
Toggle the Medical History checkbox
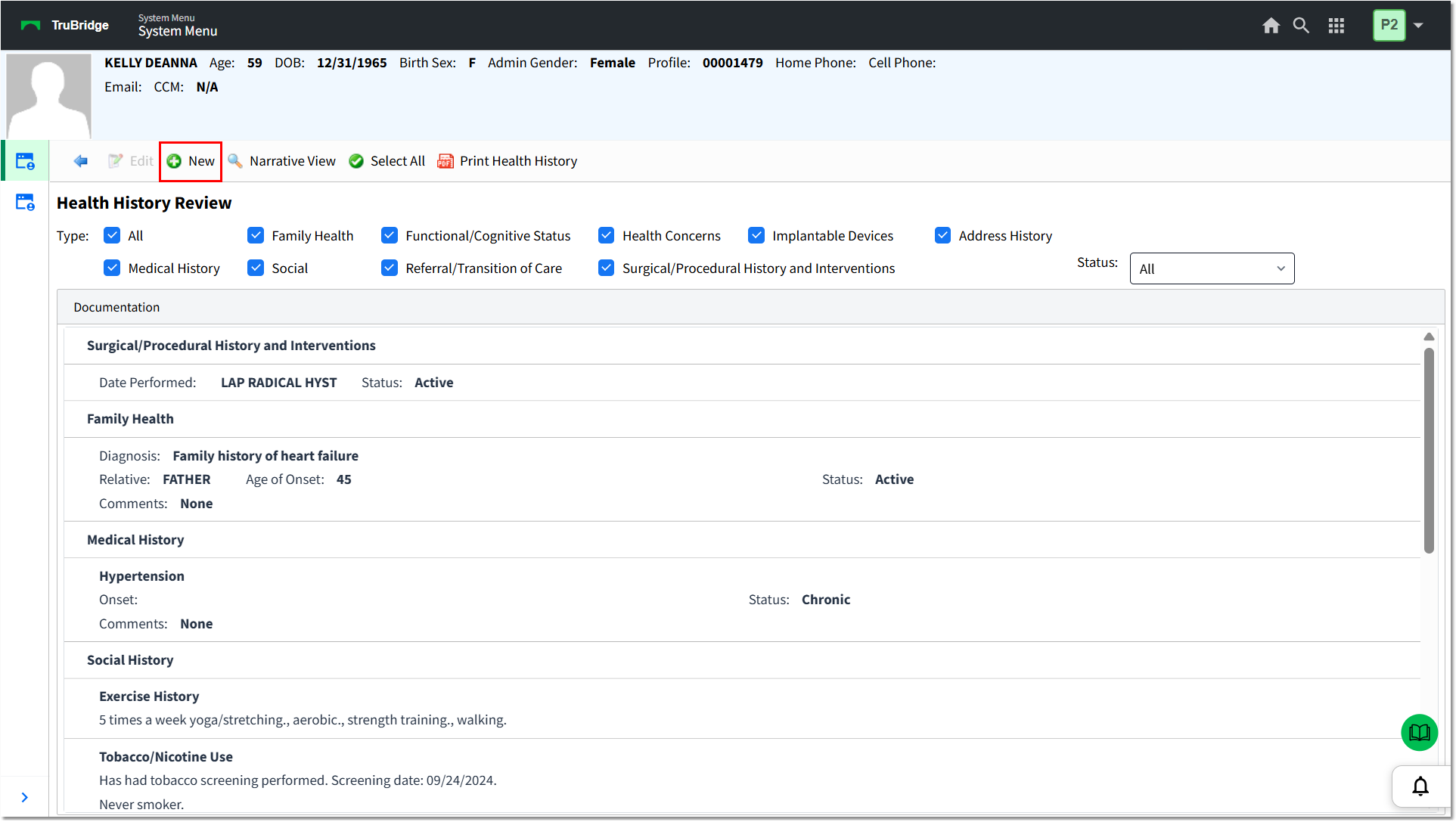(112, 268)
